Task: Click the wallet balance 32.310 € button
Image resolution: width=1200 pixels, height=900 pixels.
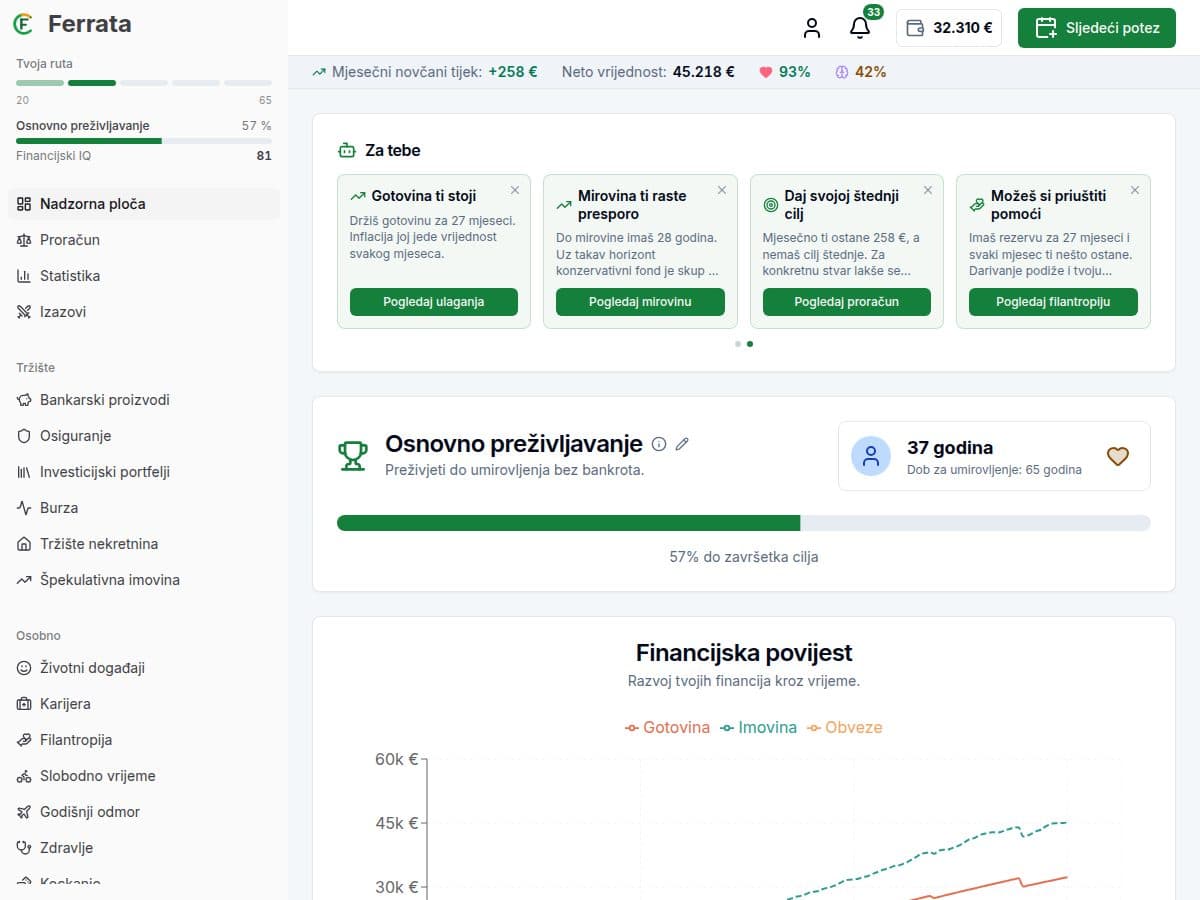Action: tap(949, 28)
